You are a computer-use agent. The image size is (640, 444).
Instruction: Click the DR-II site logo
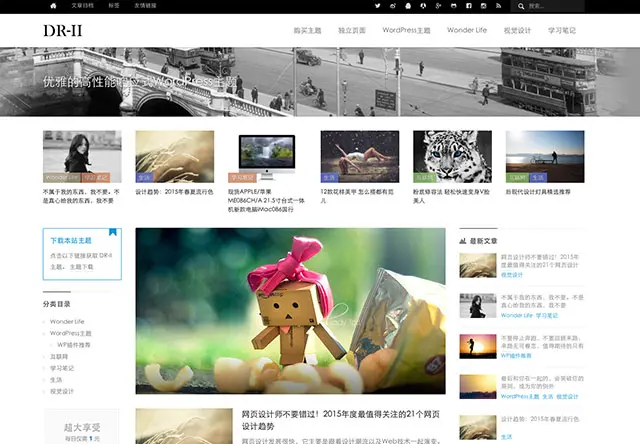(63, 31)
